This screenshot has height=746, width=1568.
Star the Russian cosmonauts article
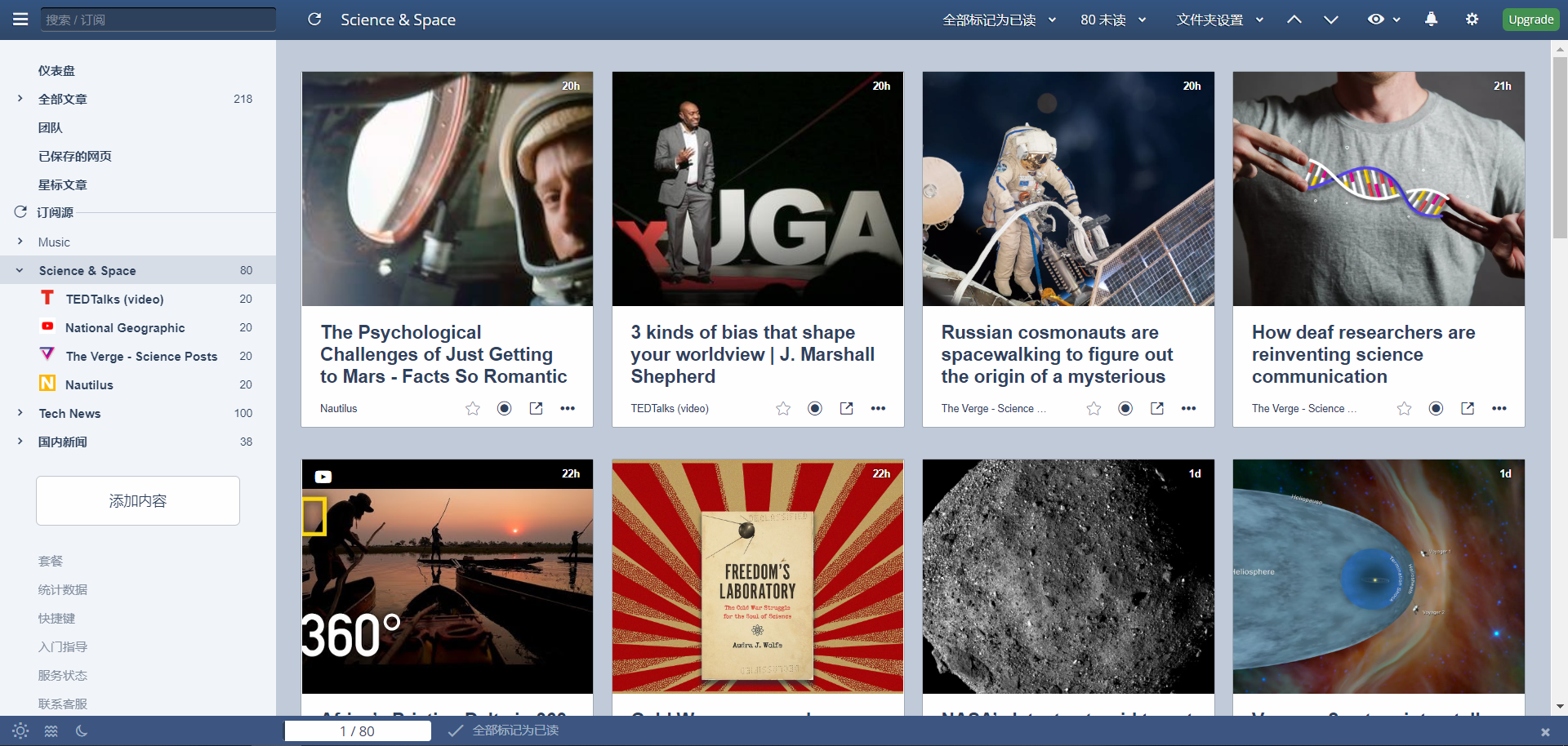1094,408
